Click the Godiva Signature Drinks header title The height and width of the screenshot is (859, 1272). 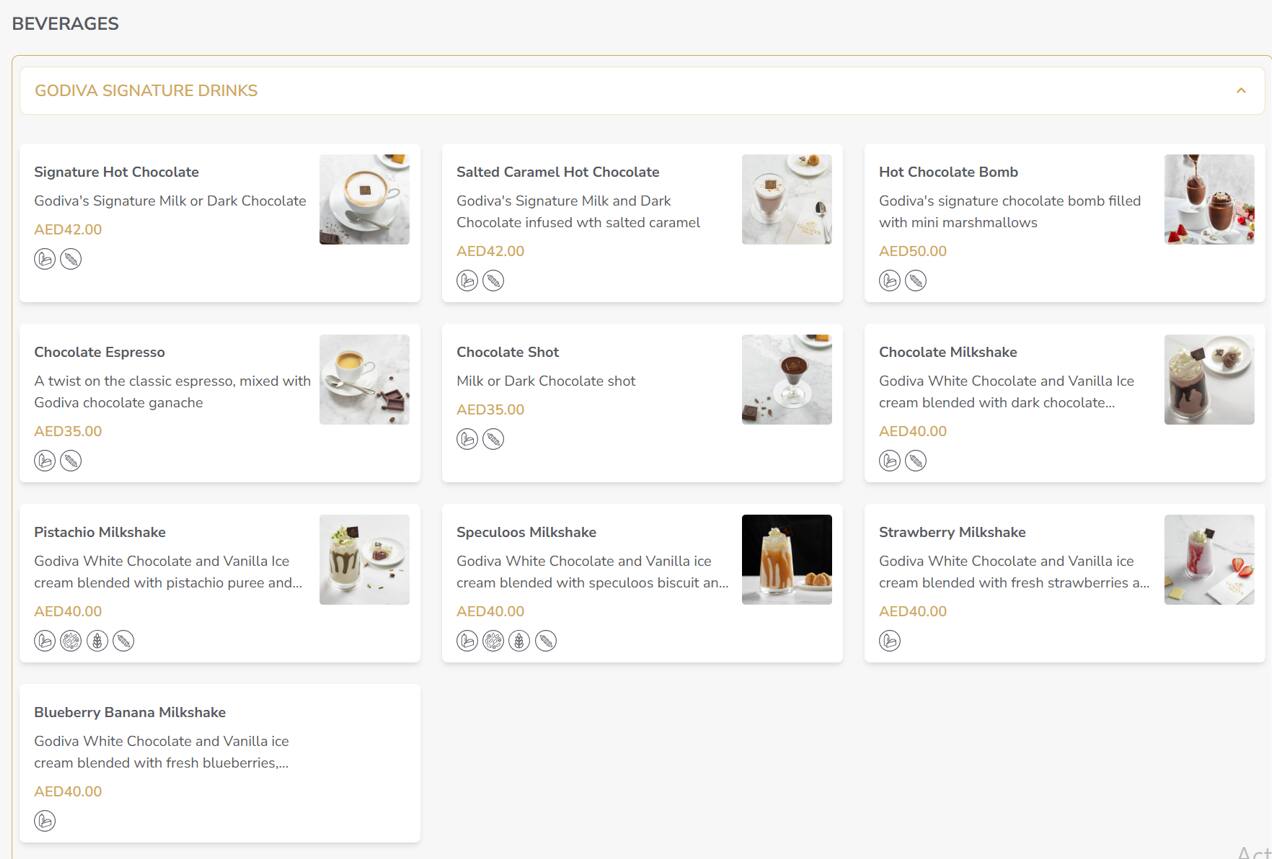[146, 91]
